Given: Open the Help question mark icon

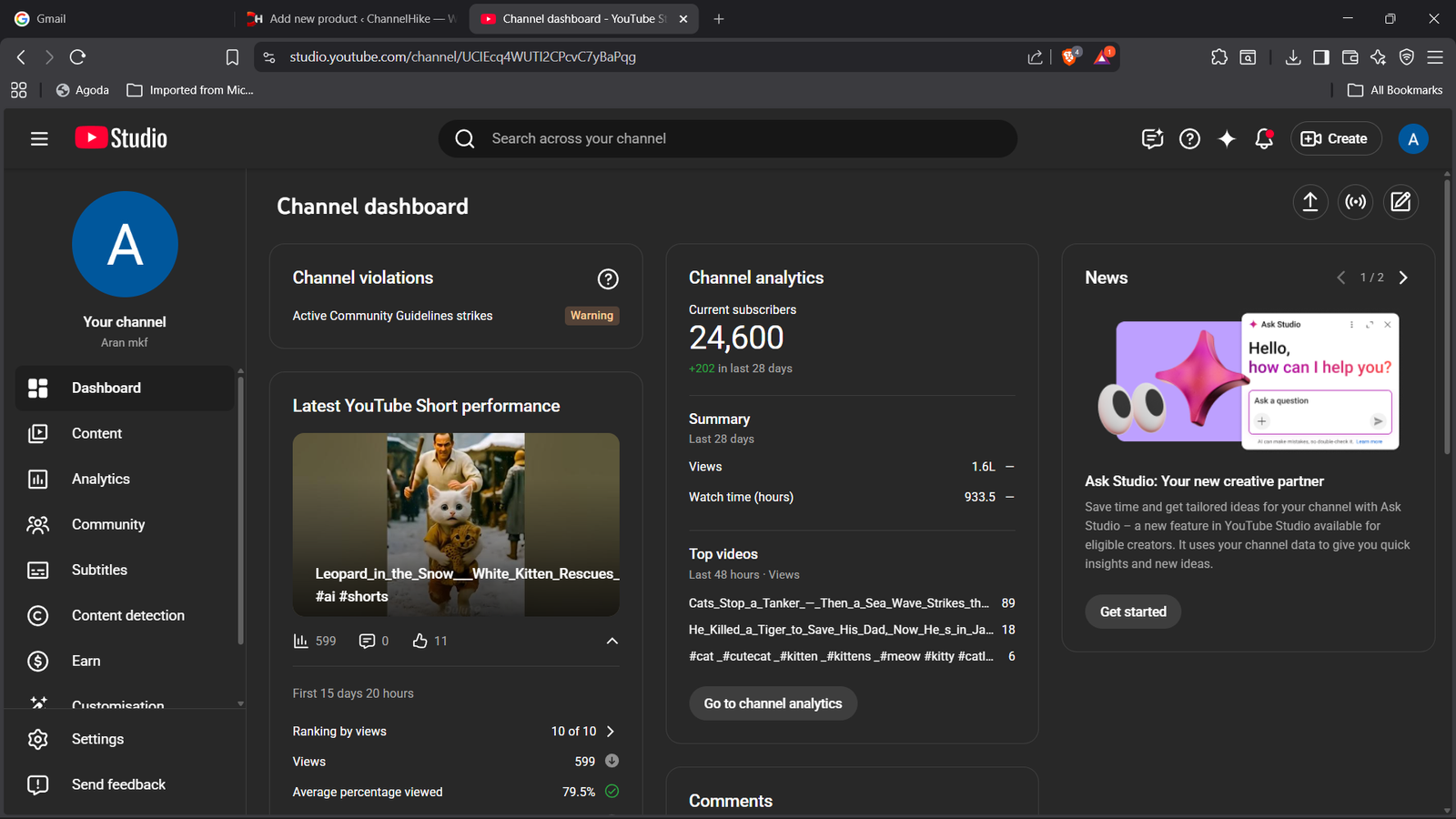Looking at the screenshot, I should 1189,138.
